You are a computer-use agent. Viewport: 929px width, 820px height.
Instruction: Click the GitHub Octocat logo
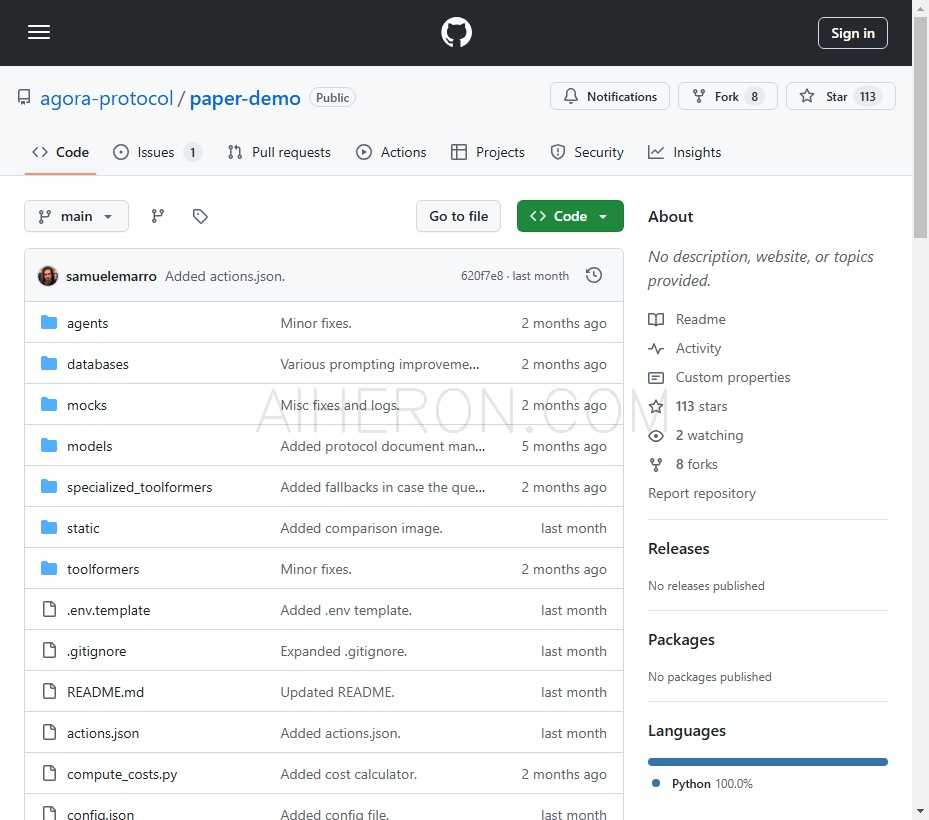[x=456, y=32]
